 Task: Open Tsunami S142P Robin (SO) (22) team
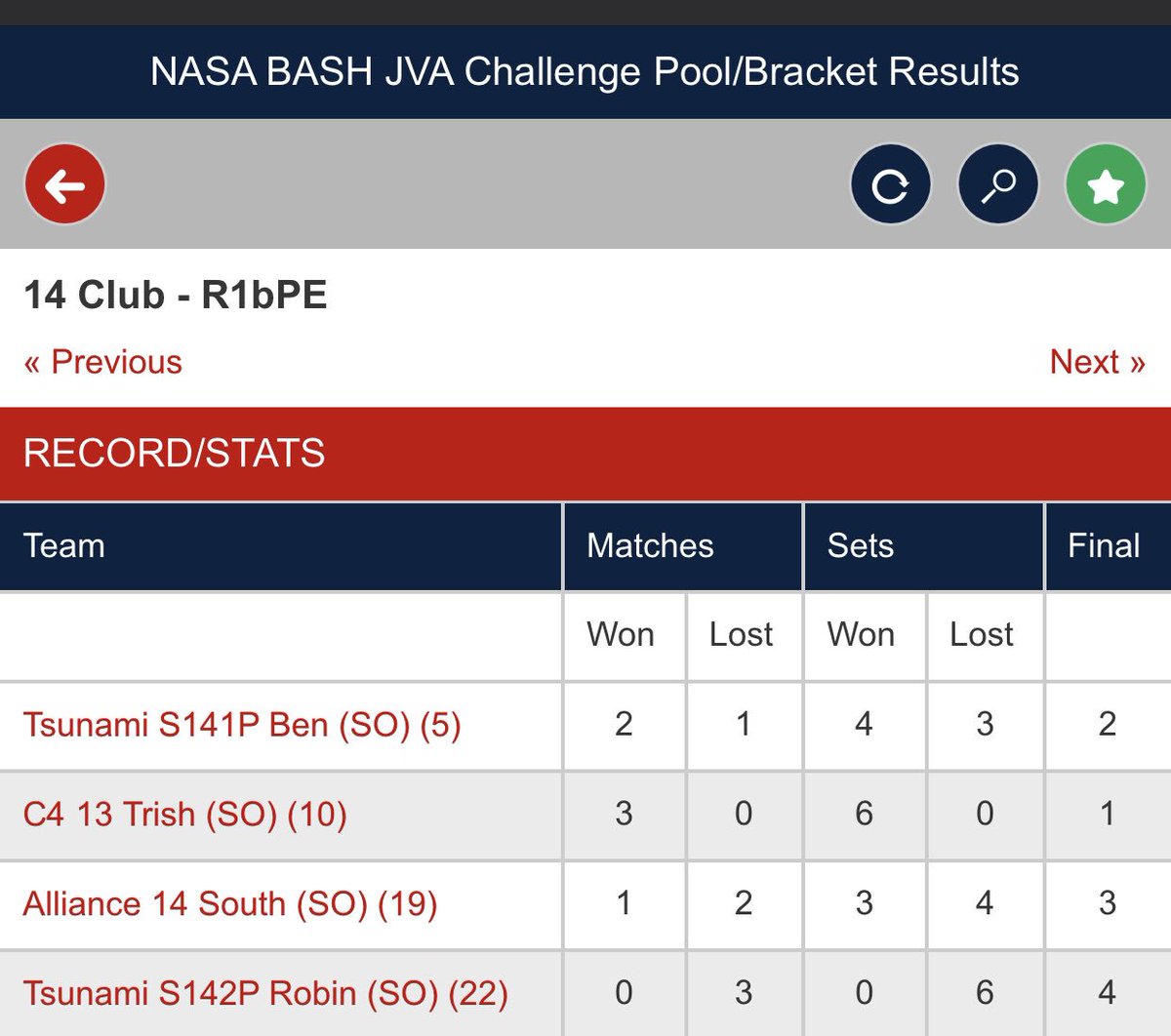point(265,994)
